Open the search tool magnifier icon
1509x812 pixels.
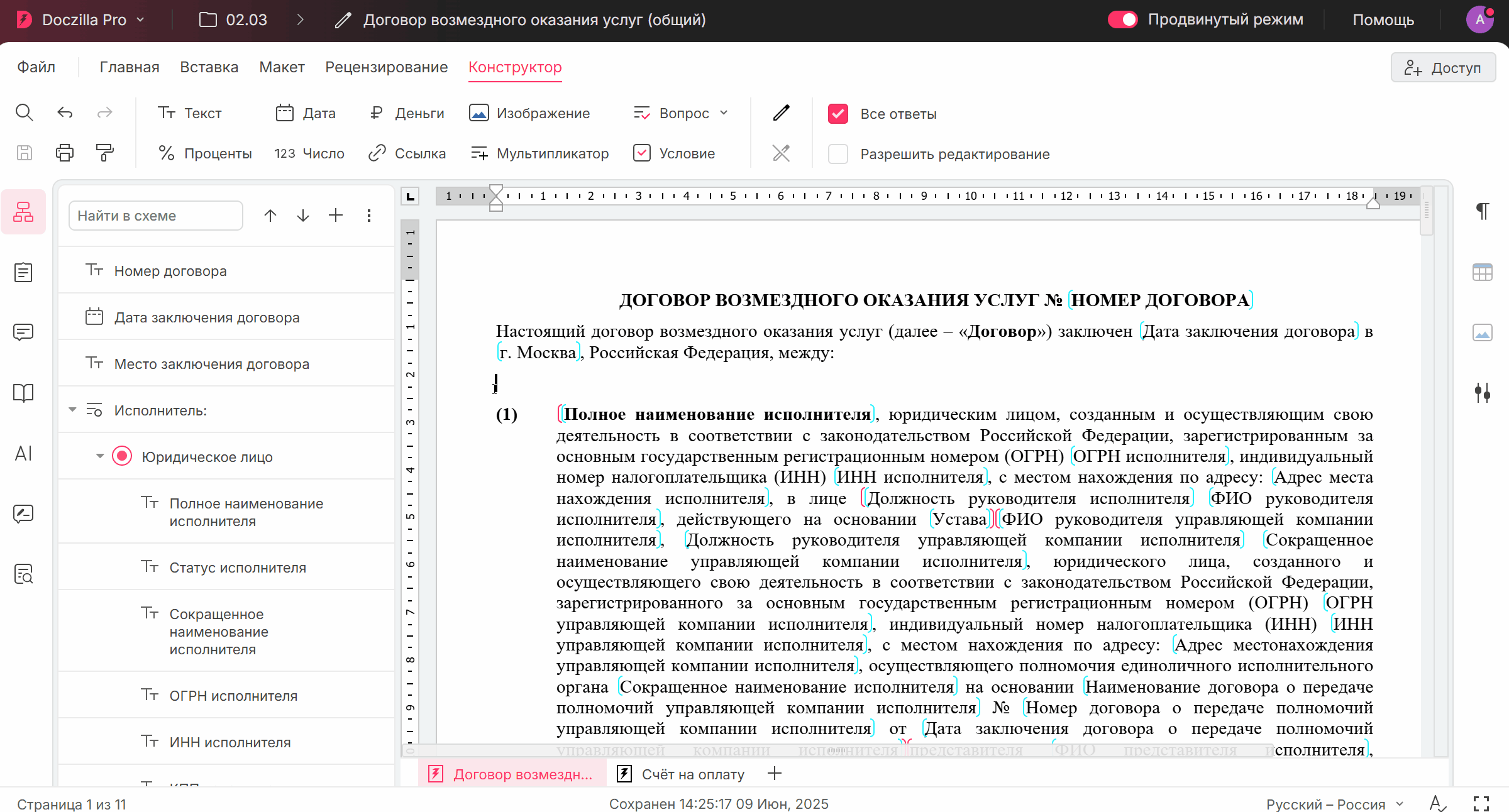point(24,112)
